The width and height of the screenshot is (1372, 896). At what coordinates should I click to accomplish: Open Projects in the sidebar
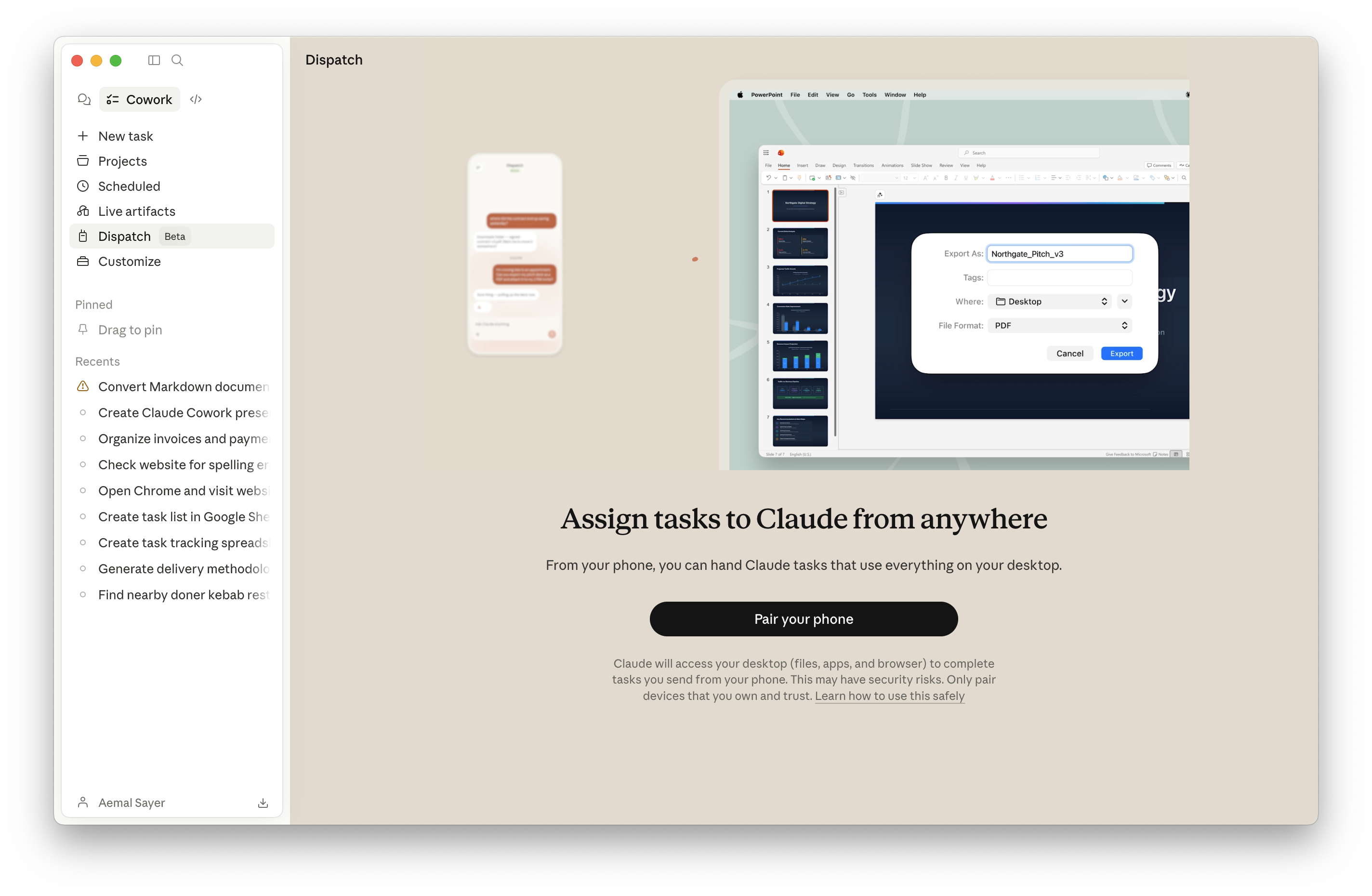122,161
